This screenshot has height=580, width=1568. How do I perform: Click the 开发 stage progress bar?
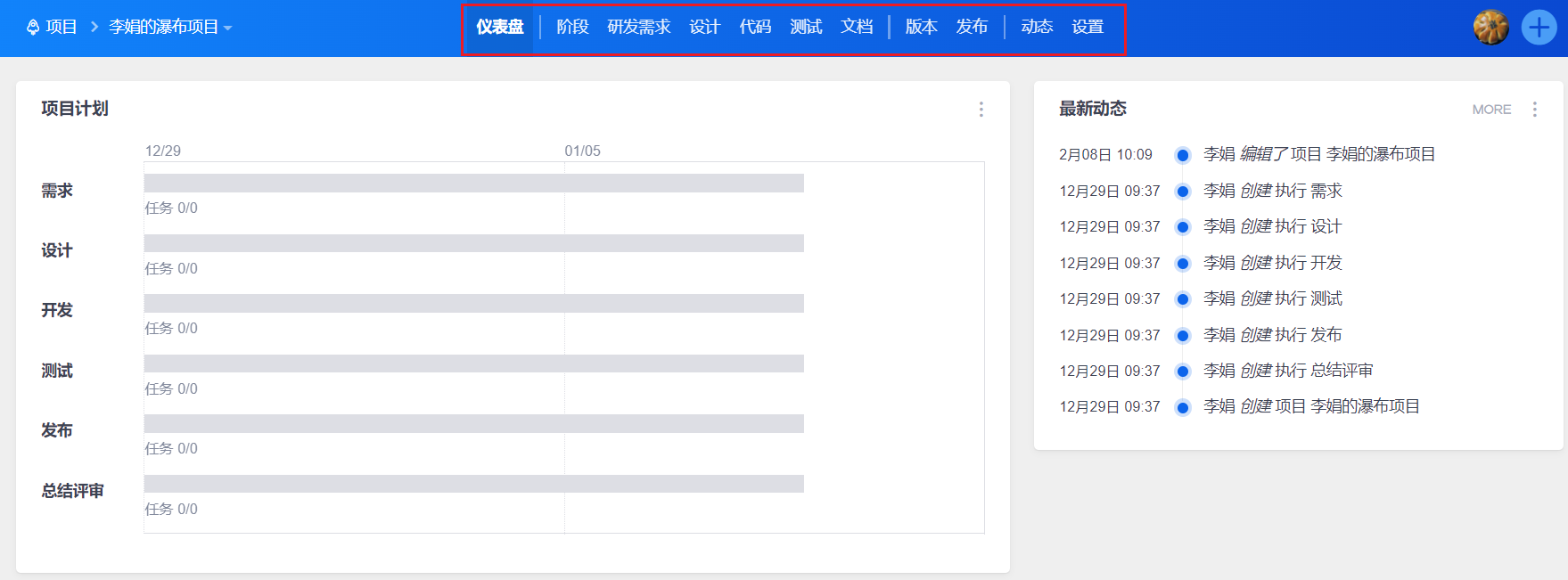pos(473,304)
